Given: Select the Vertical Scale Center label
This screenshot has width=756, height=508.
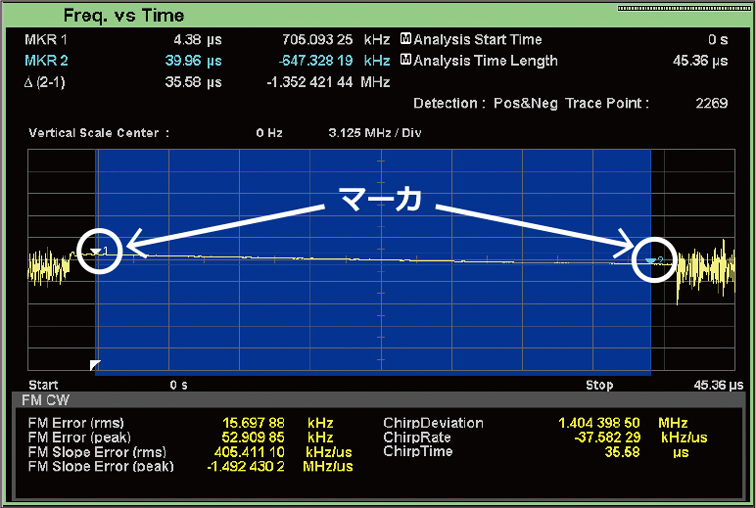Looking at the screenshot, I should pos(99,133).
